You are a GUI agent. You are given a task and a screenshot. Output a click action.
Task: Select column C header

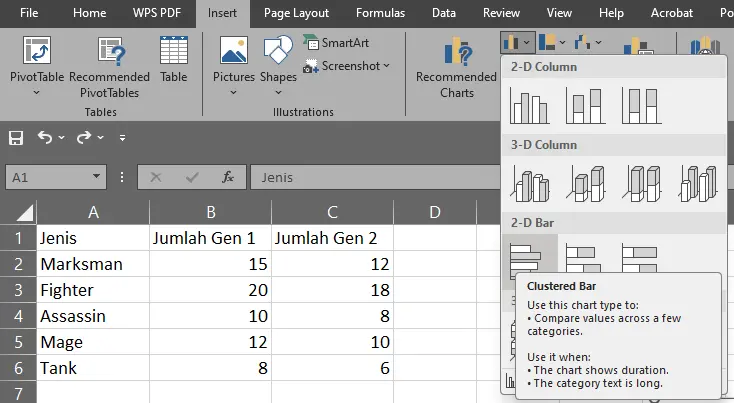(332, 212)
